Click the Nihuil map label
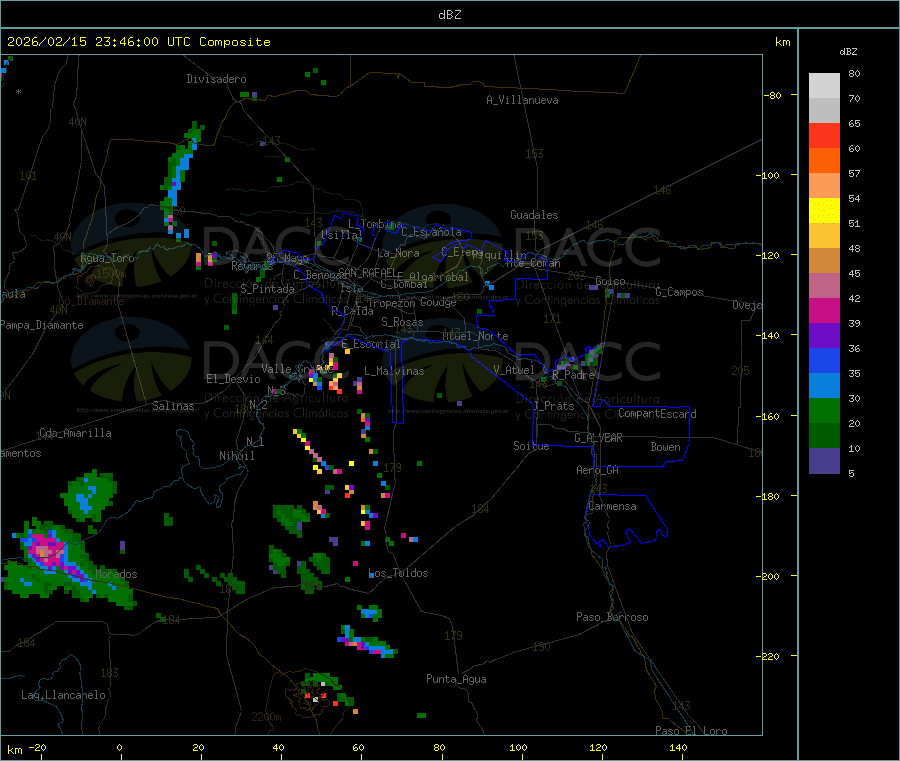The width and height of the screenshot is (900, 761). (236, 456)
